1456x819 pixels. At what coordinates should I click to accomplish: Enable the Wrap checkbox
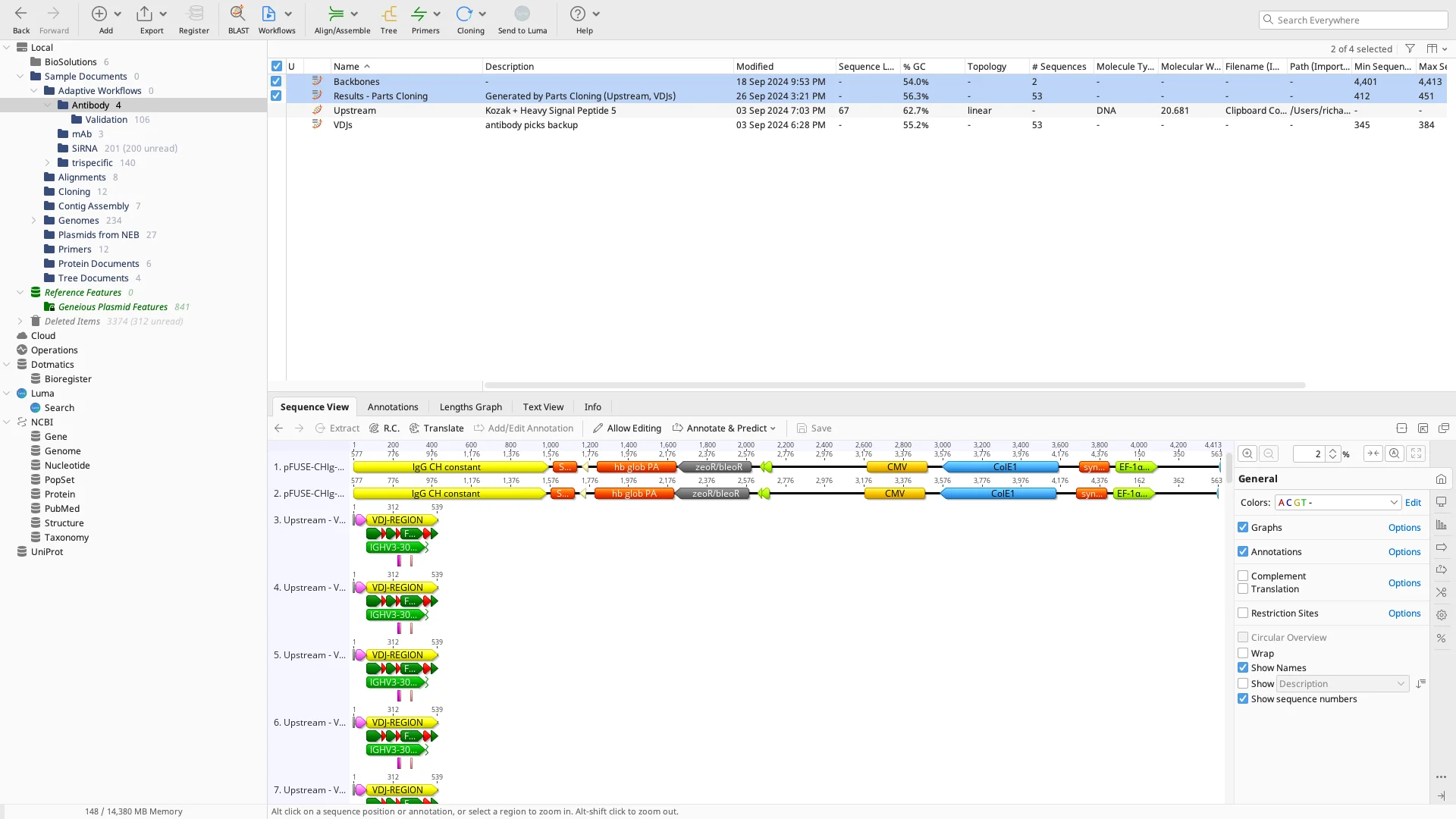[1243, 653]
